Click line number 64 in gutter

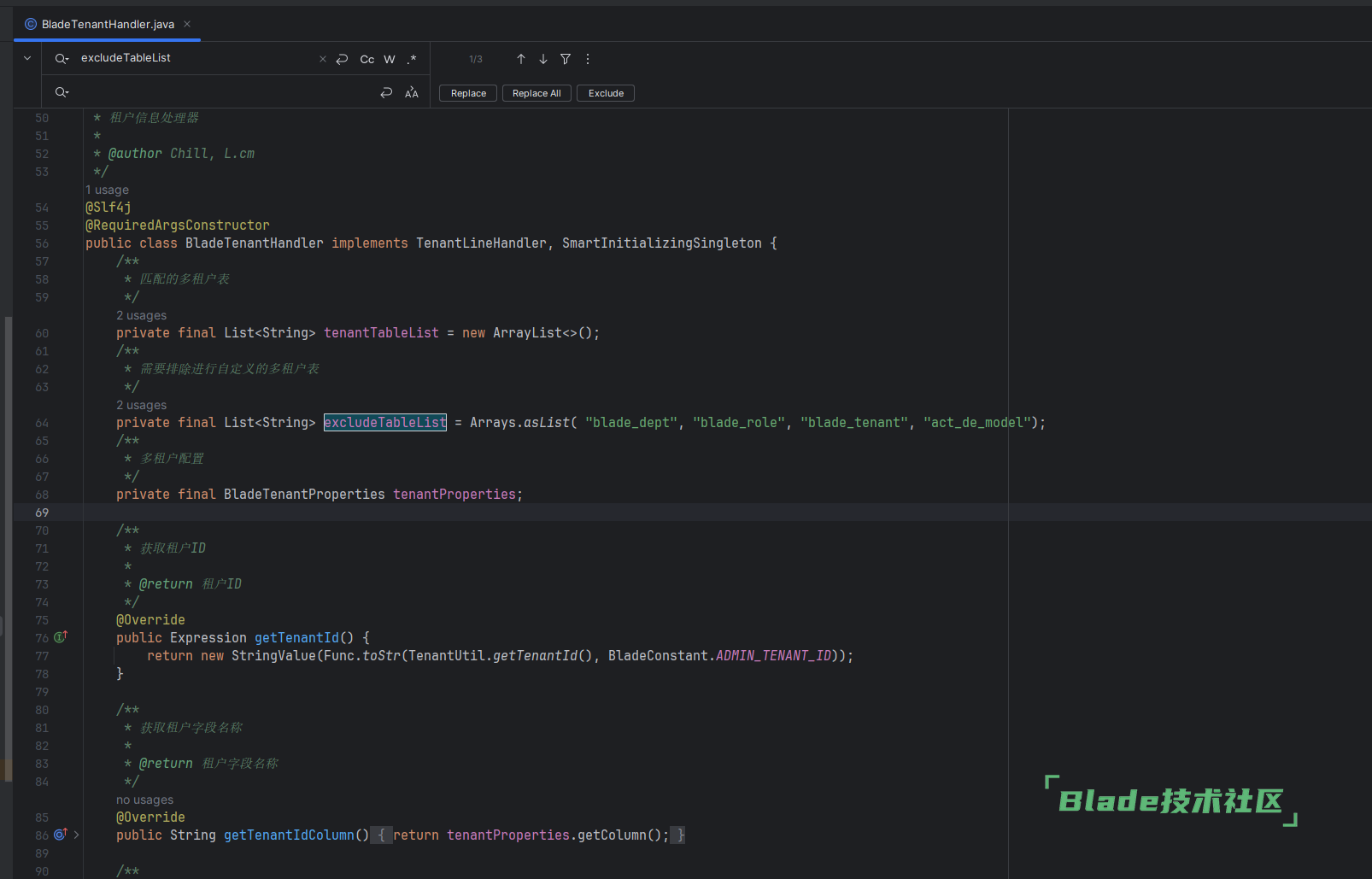pyautogui.click(x=42, y=423)
